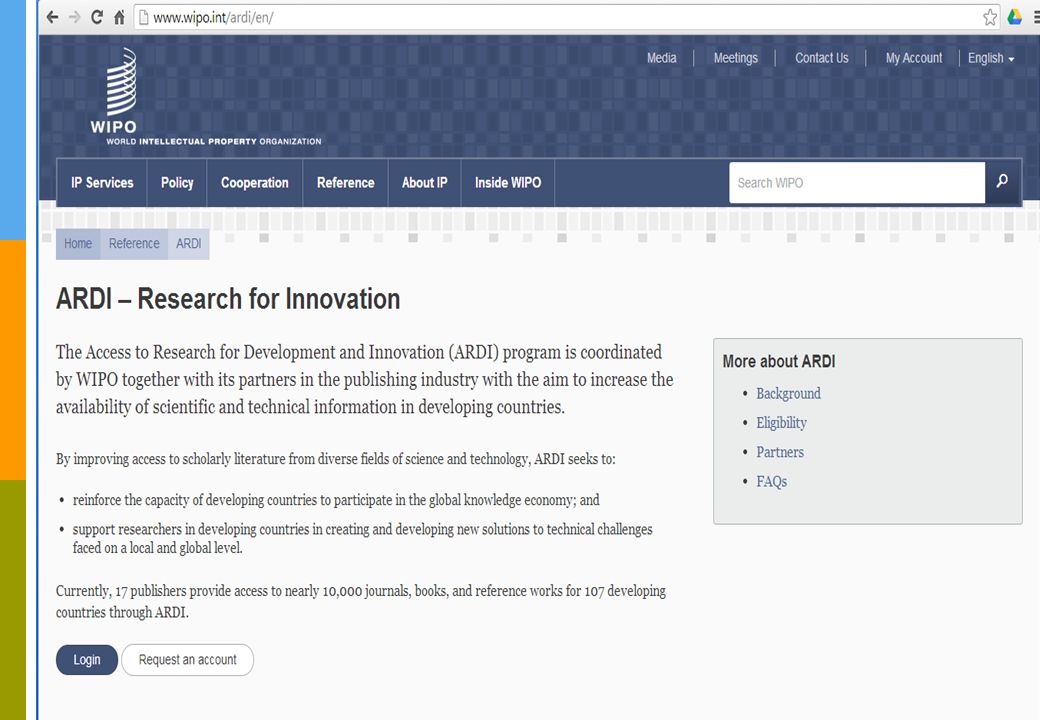Open the Background link
Image resolution: width=1040 pixels, height=720 pixels.
click(x=788, y=394)
